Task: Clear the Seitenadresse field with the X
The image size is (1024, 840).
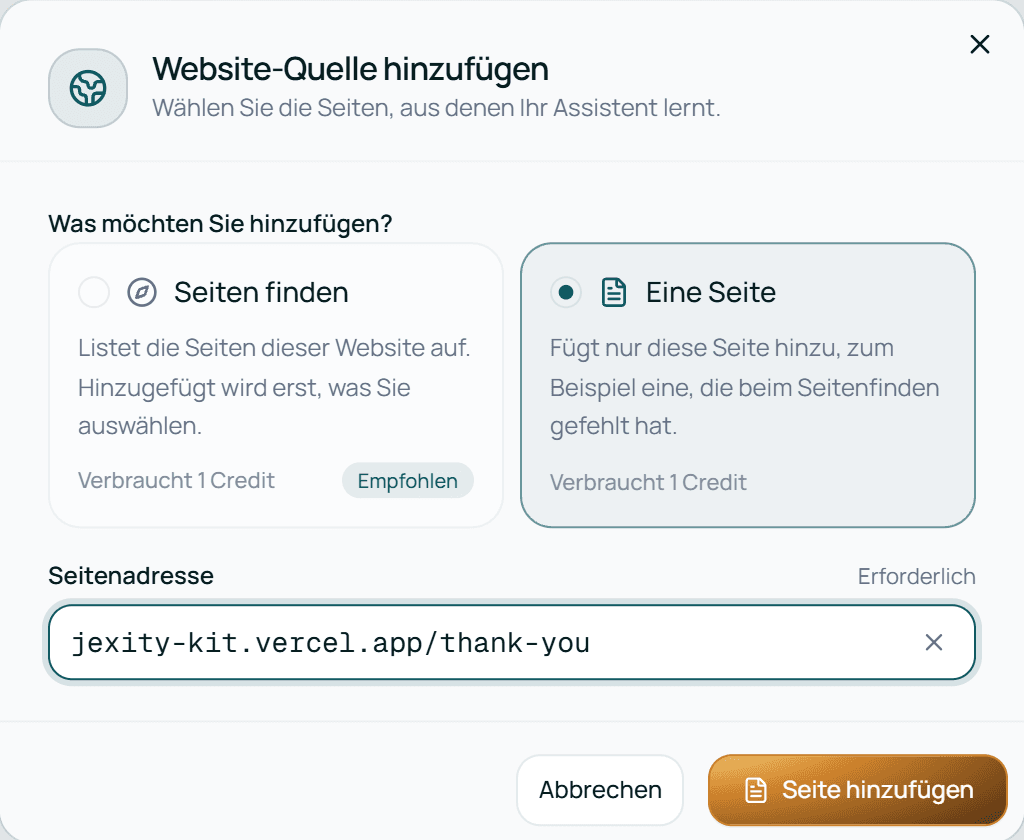Action: click(934, 643)
